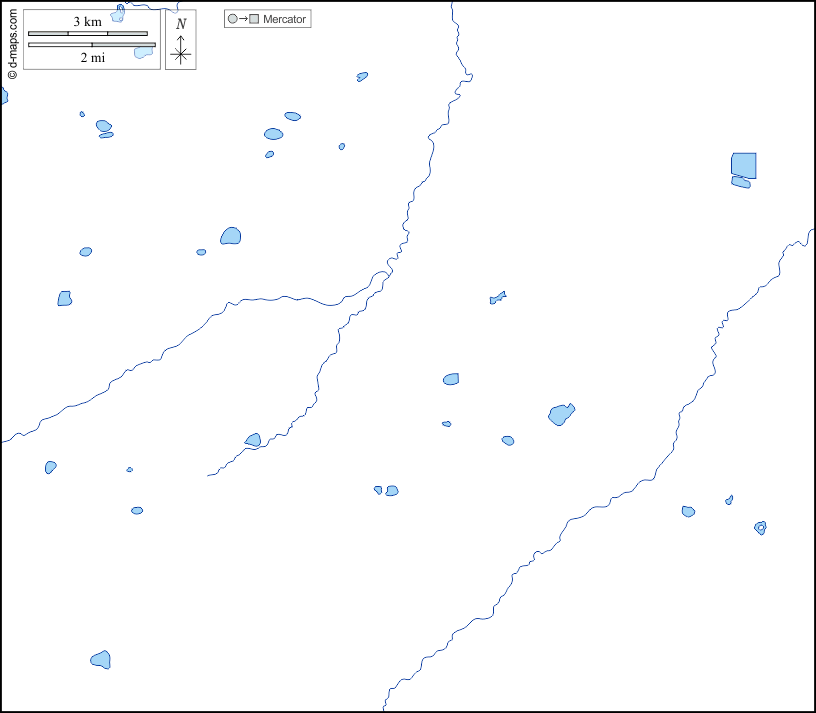Click the 'N' letter on the compass
The image size is (816, 713).
[x=180, y=24]
